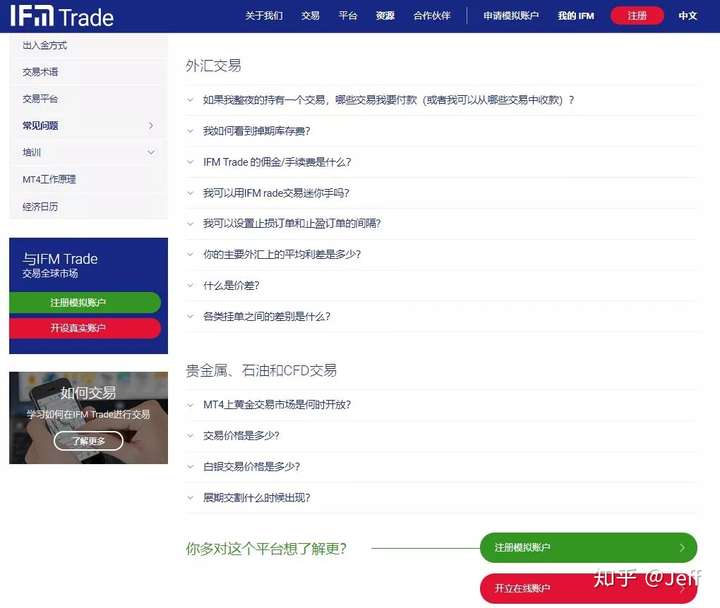Switch language via 中文 selector
The height and width of the screenshot is (608, 720).
(687, 16)
